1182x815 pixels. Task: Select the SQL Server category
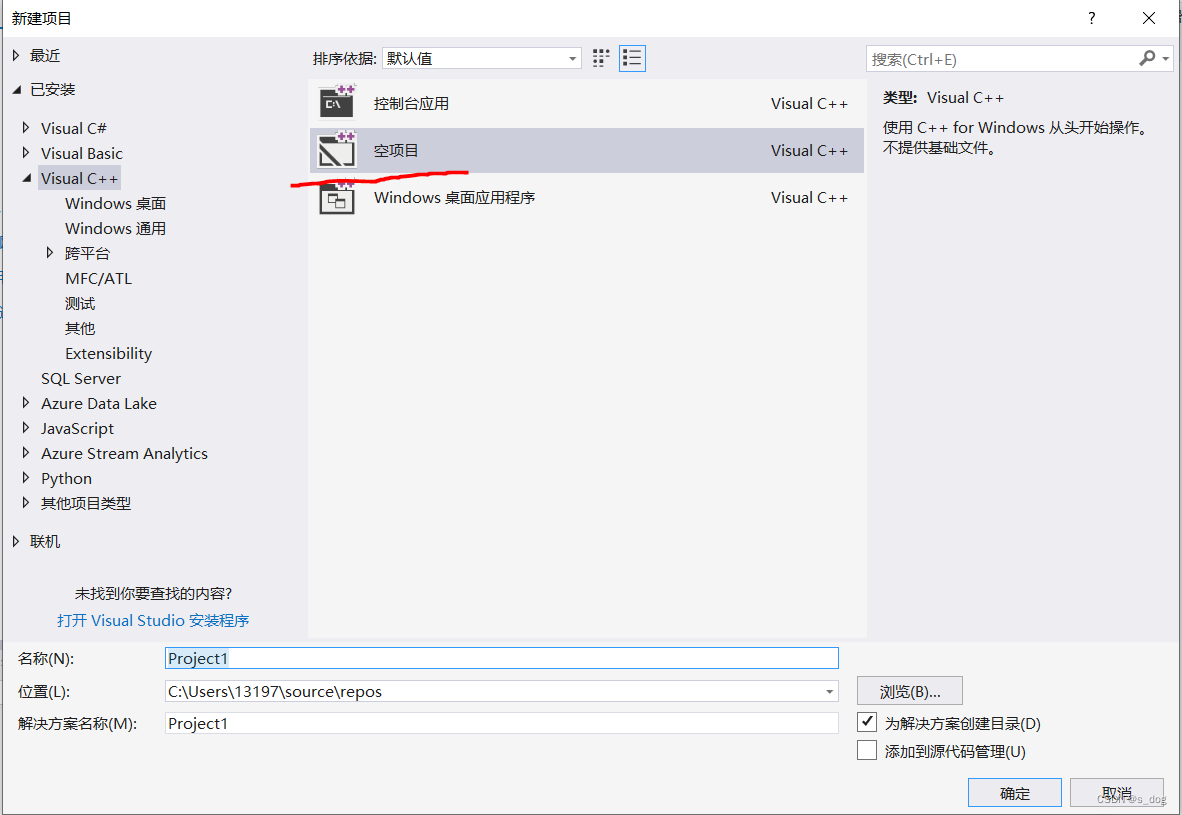[81, 378]
